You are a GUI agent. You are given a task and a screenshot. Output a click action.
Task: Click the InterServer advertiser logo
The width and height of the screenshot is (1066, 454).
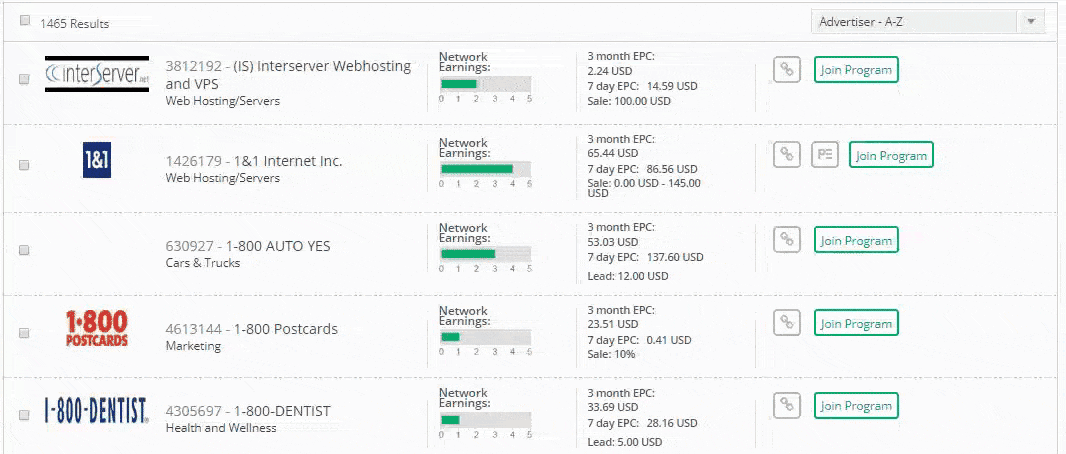pyautogui.click(x=97, y=75)
